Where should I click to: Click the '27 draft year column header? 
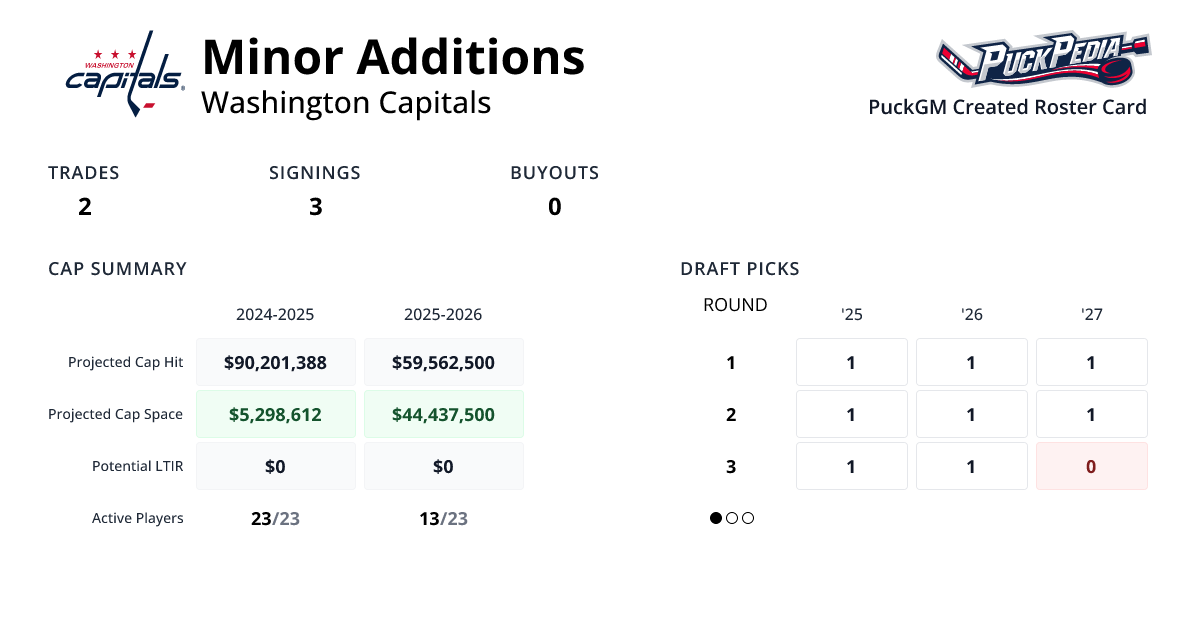1091,314
